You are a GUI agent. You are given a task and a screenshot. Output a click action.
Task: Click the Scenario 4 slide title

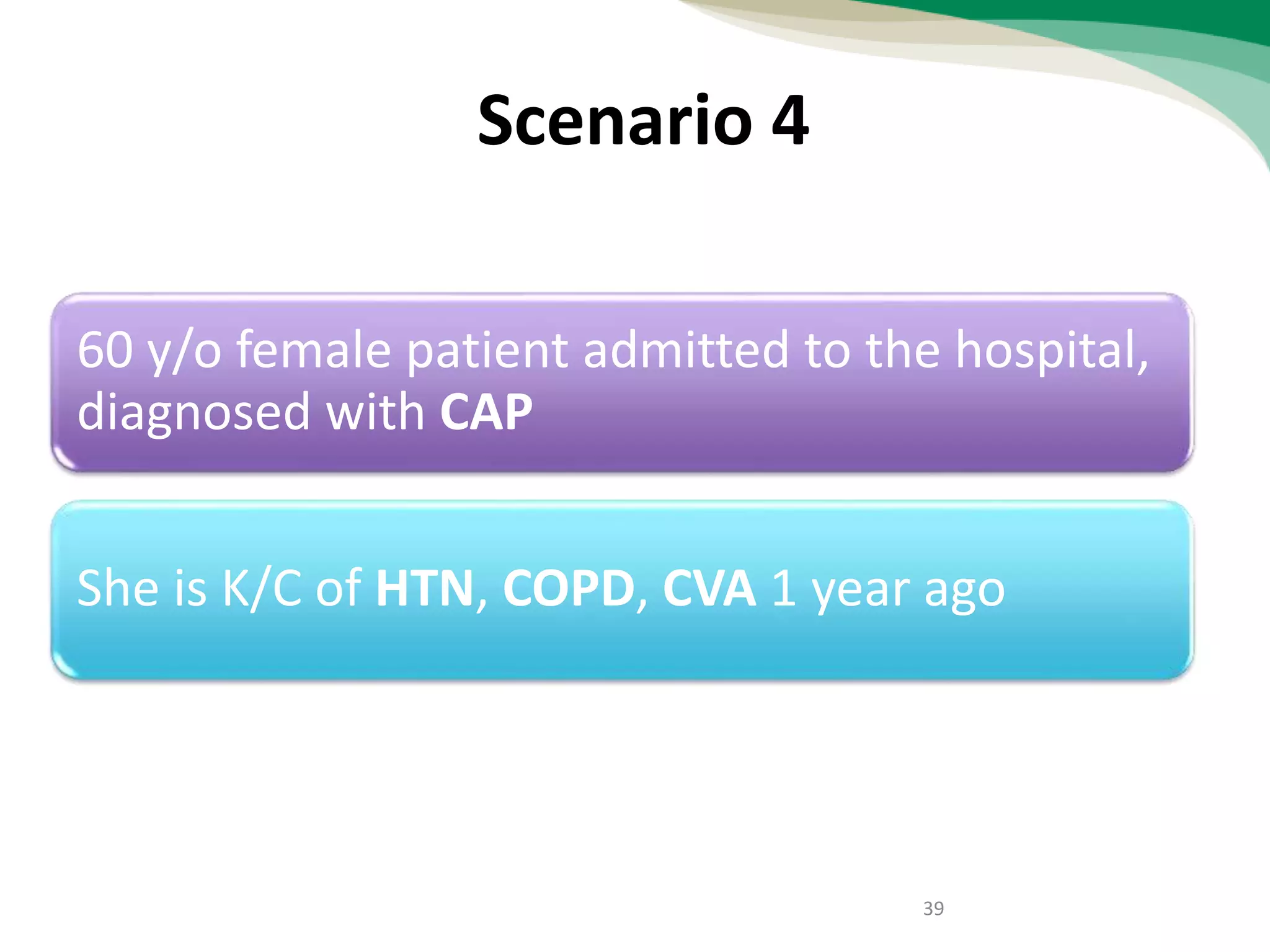[643, 120]
